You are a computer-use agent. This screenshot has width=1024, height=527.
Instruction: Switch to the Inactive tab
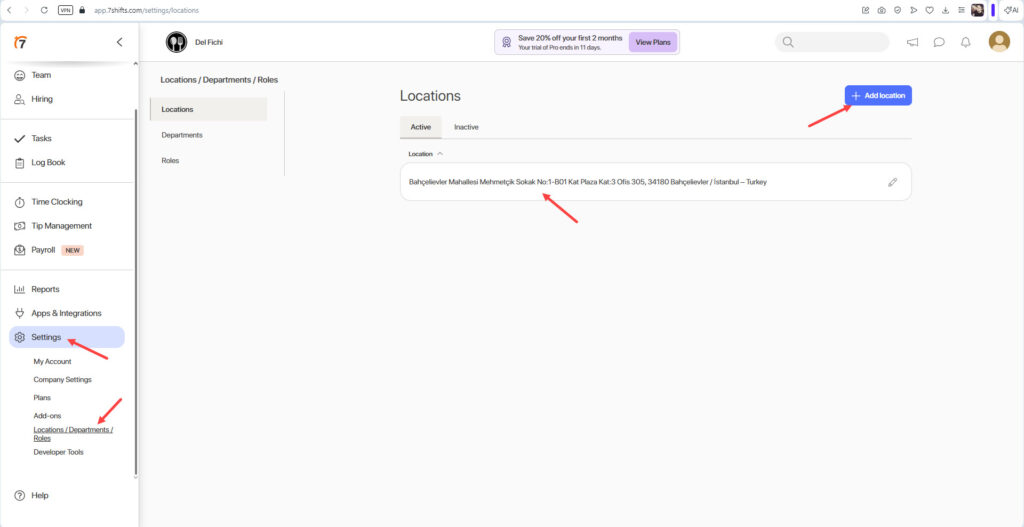click(x=466, y=127)
